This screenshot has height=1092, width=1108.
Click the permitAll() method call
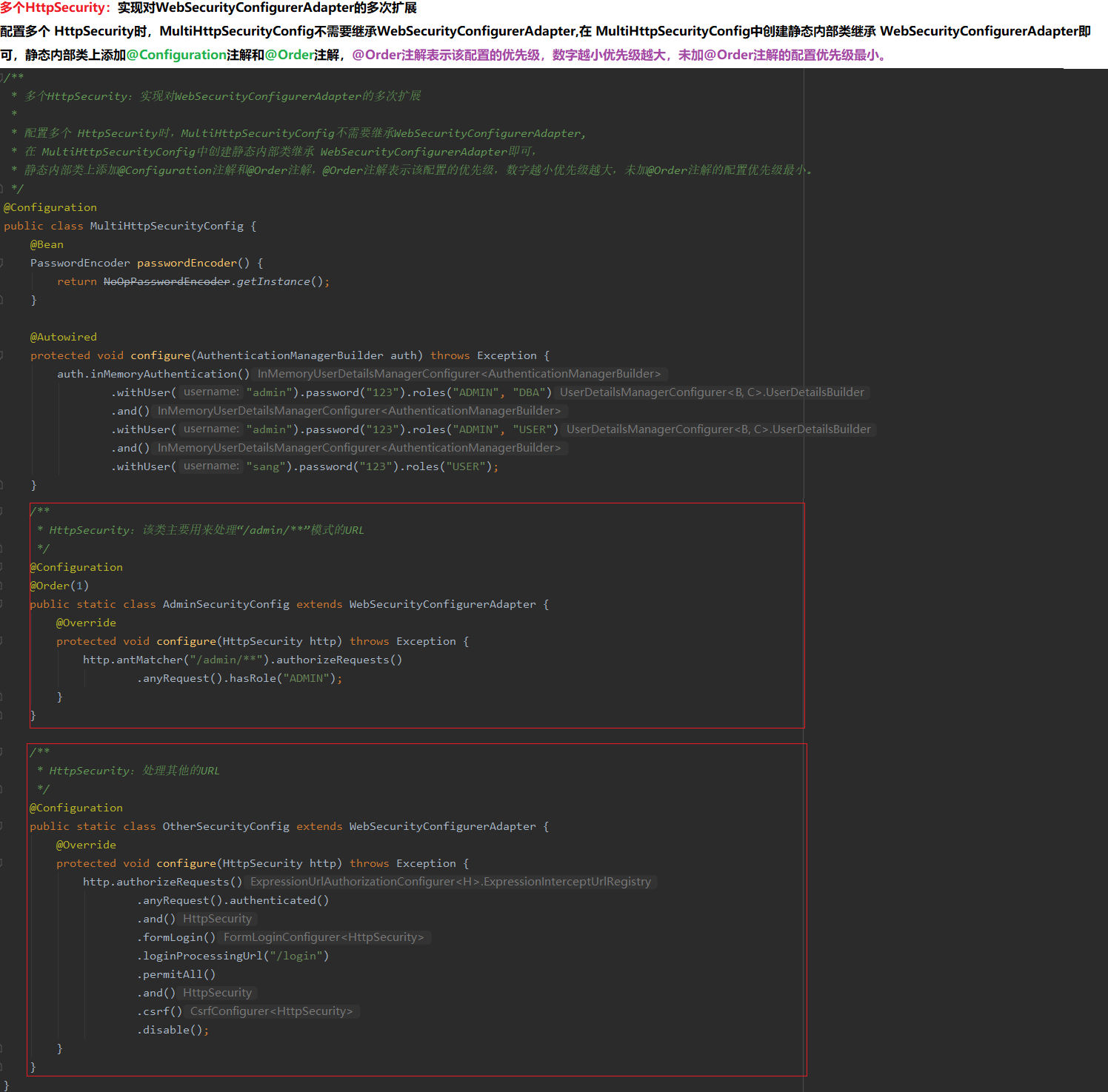pyautogui.click(x=178, y=974)
